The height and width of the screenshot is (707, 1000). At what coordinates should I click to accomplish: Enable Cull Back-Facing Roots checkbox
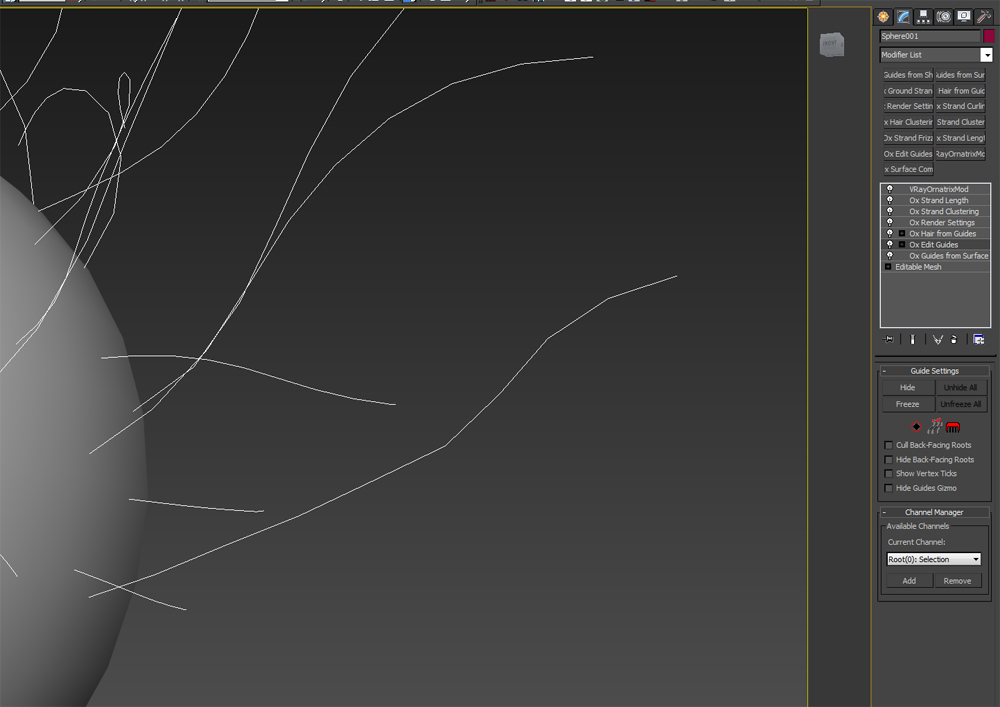coord(889,445)
